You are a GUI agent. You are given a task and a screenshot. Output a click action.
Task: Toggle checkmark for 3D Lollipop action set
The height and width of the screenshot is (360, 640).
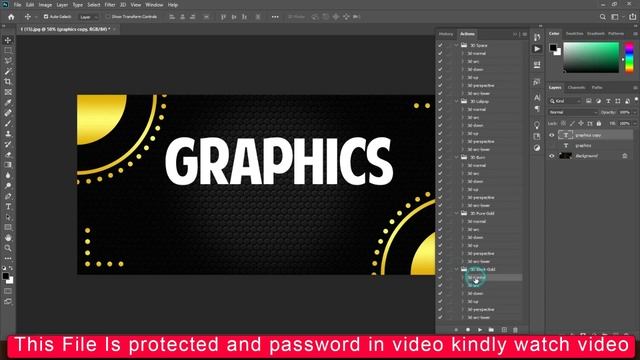click(x=440, y=101)
